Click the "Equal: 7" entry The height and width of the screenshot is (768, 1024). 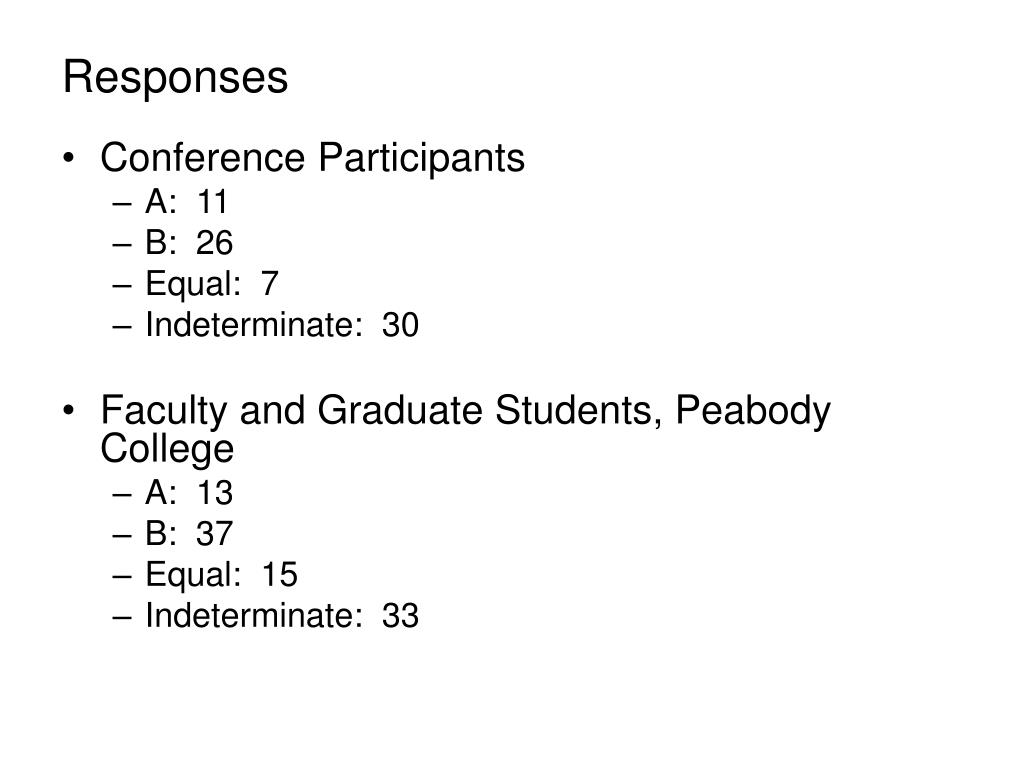click(212, 285)
